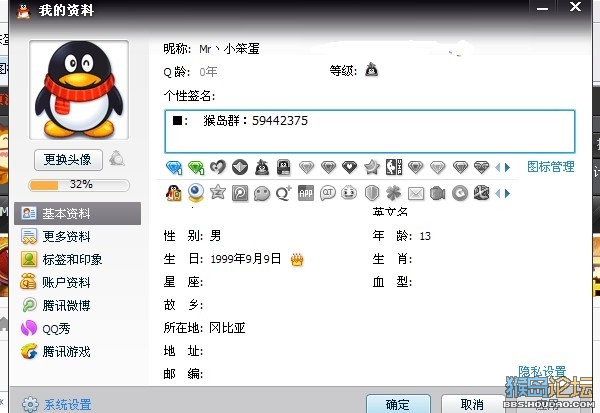
Task: Click the gender value 男
Action: (215, 236)
